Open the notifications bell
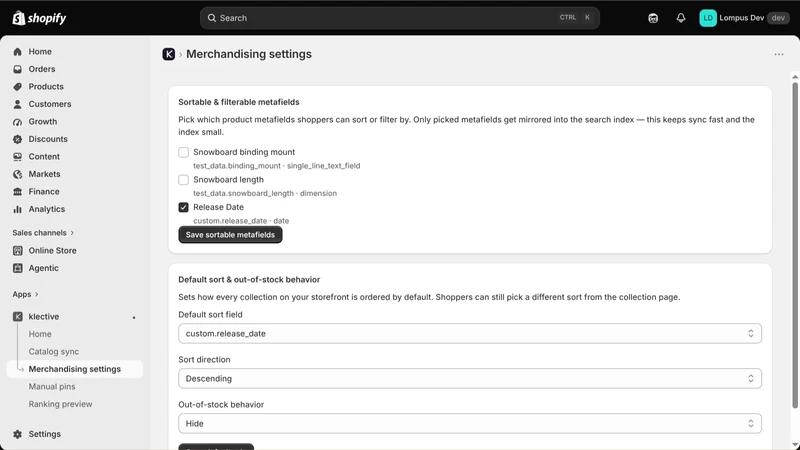Image resolution: width=800 pixels, height=450 pixels. (x=681, y=18)
